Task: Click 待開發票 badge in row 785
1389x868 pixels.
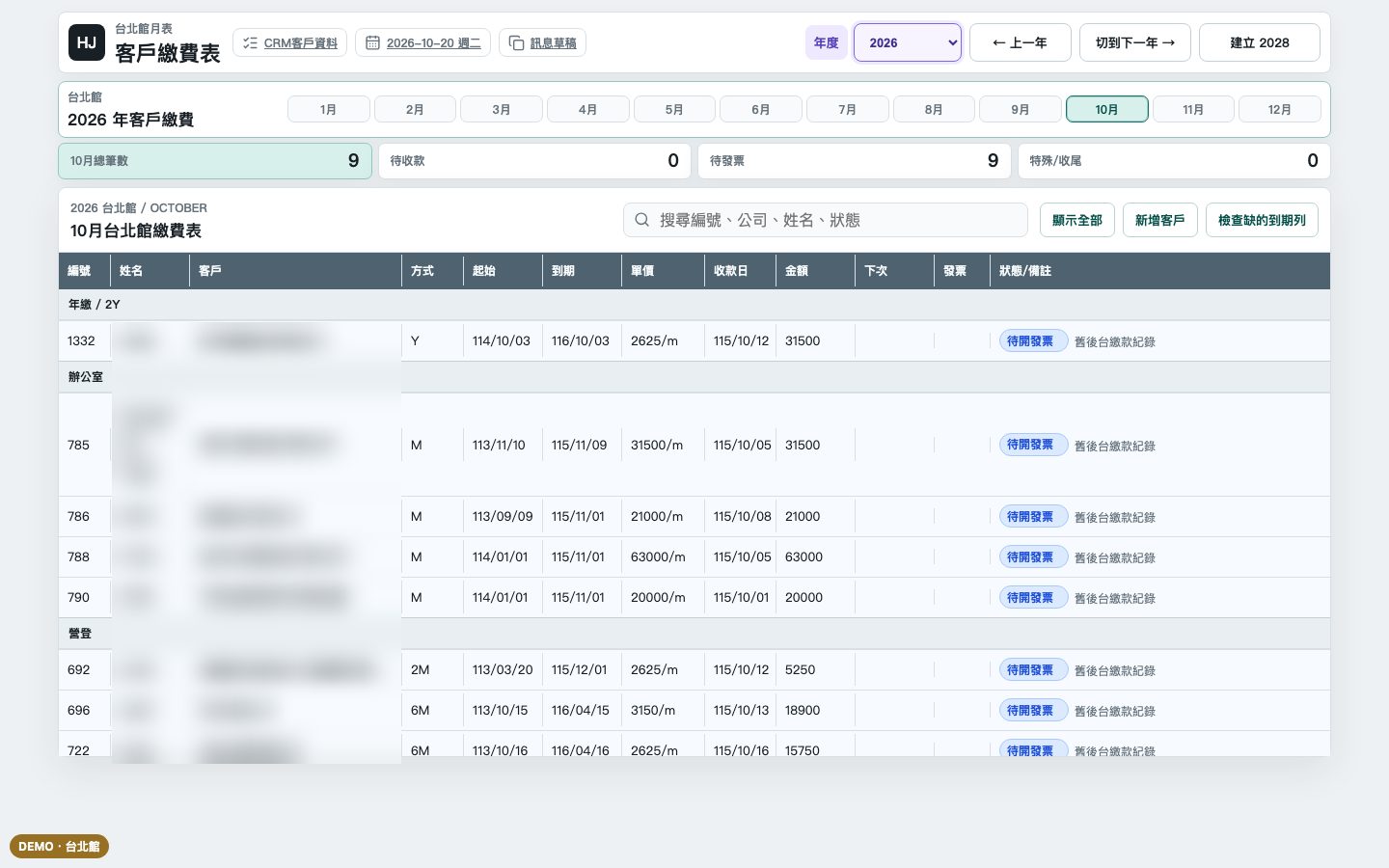Action: point(1033,445)
